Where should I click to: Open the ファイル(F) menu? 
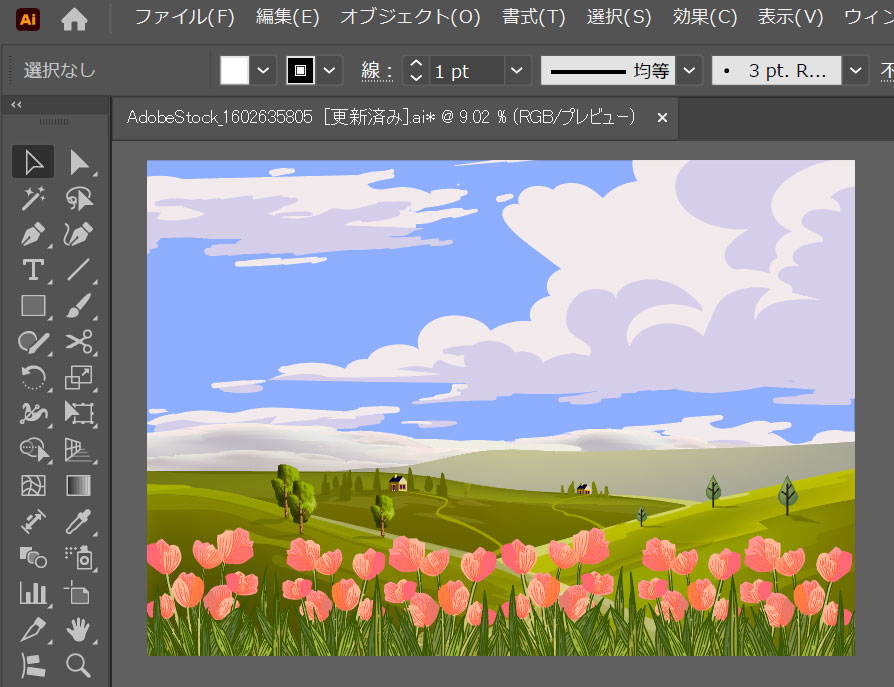[x=184, y=17]
